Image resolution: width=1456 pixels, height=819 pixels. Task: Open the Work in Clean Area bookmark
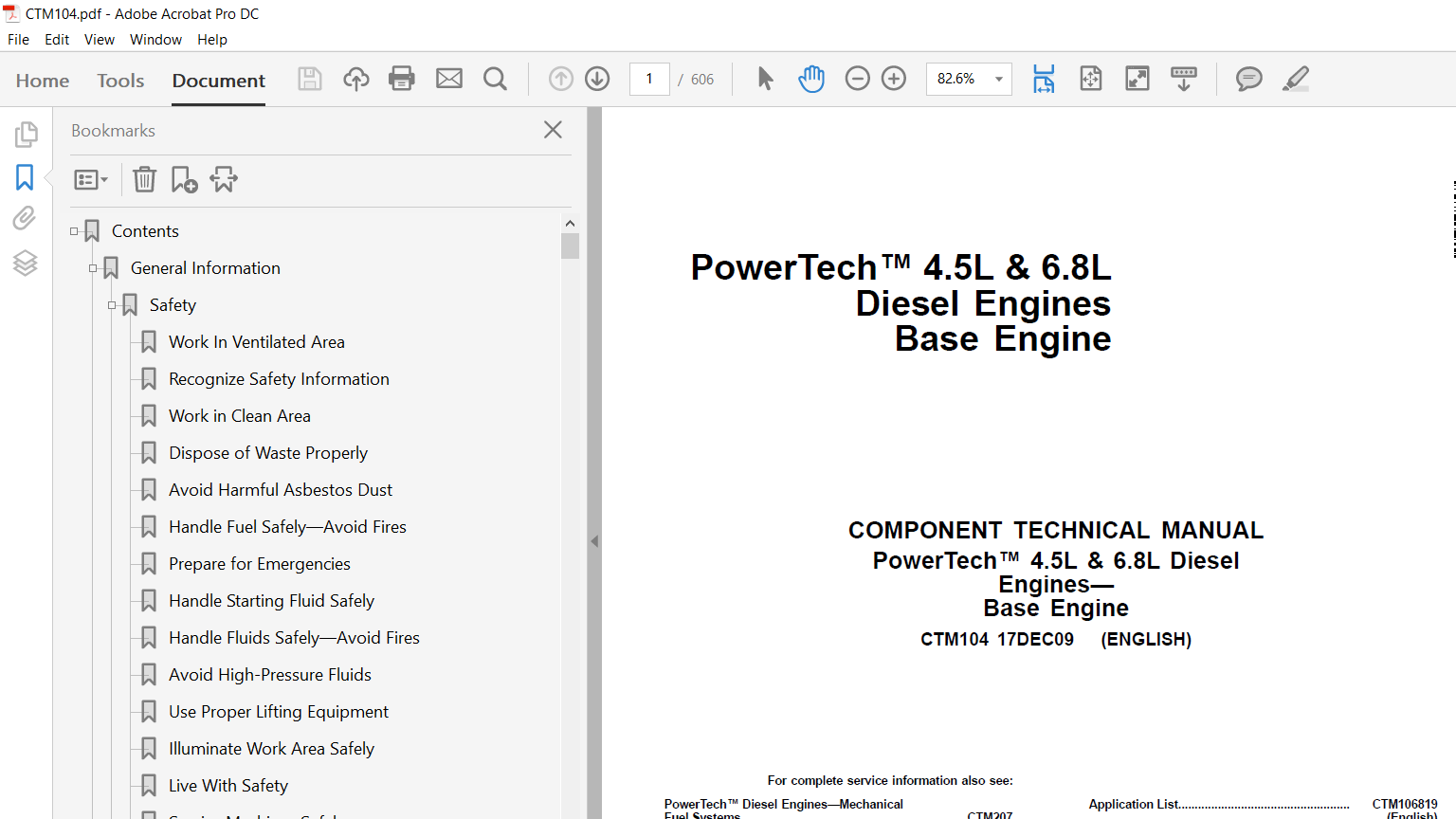click(x=240, y=416)
